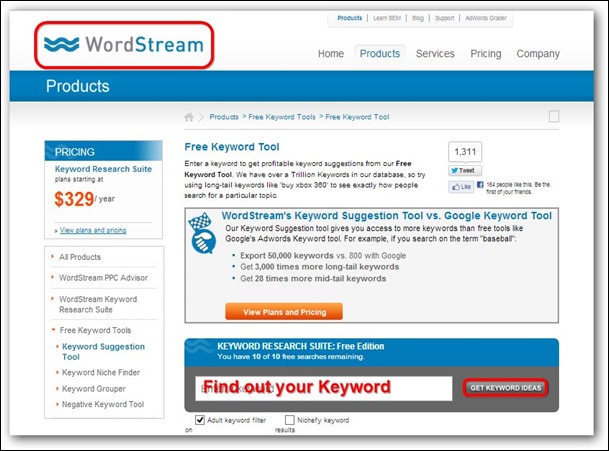
Task: Click the top utility Products link
Action: tap(350, 18)
